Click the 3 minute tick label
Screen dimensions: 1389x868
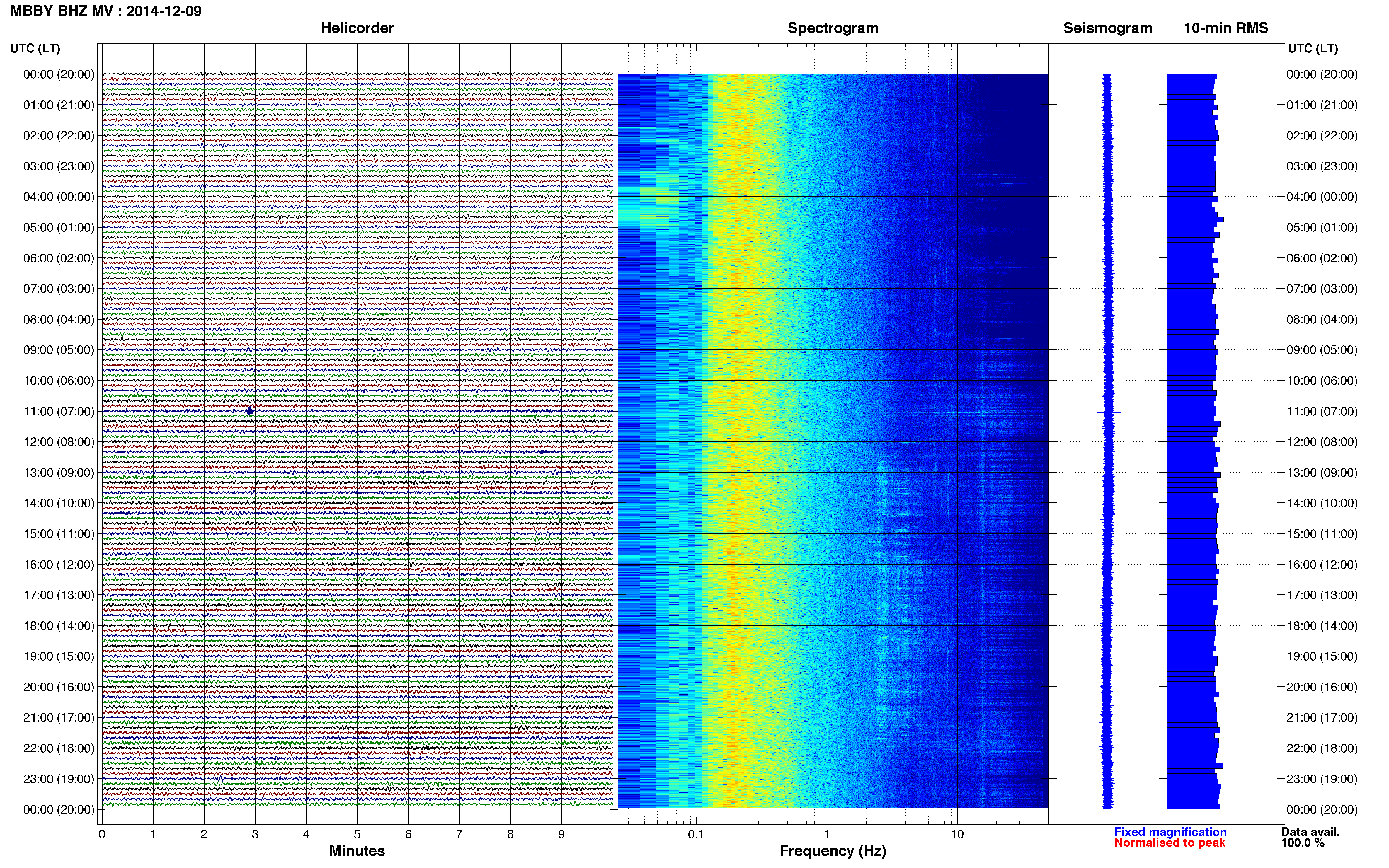click(x=255, y=835)
